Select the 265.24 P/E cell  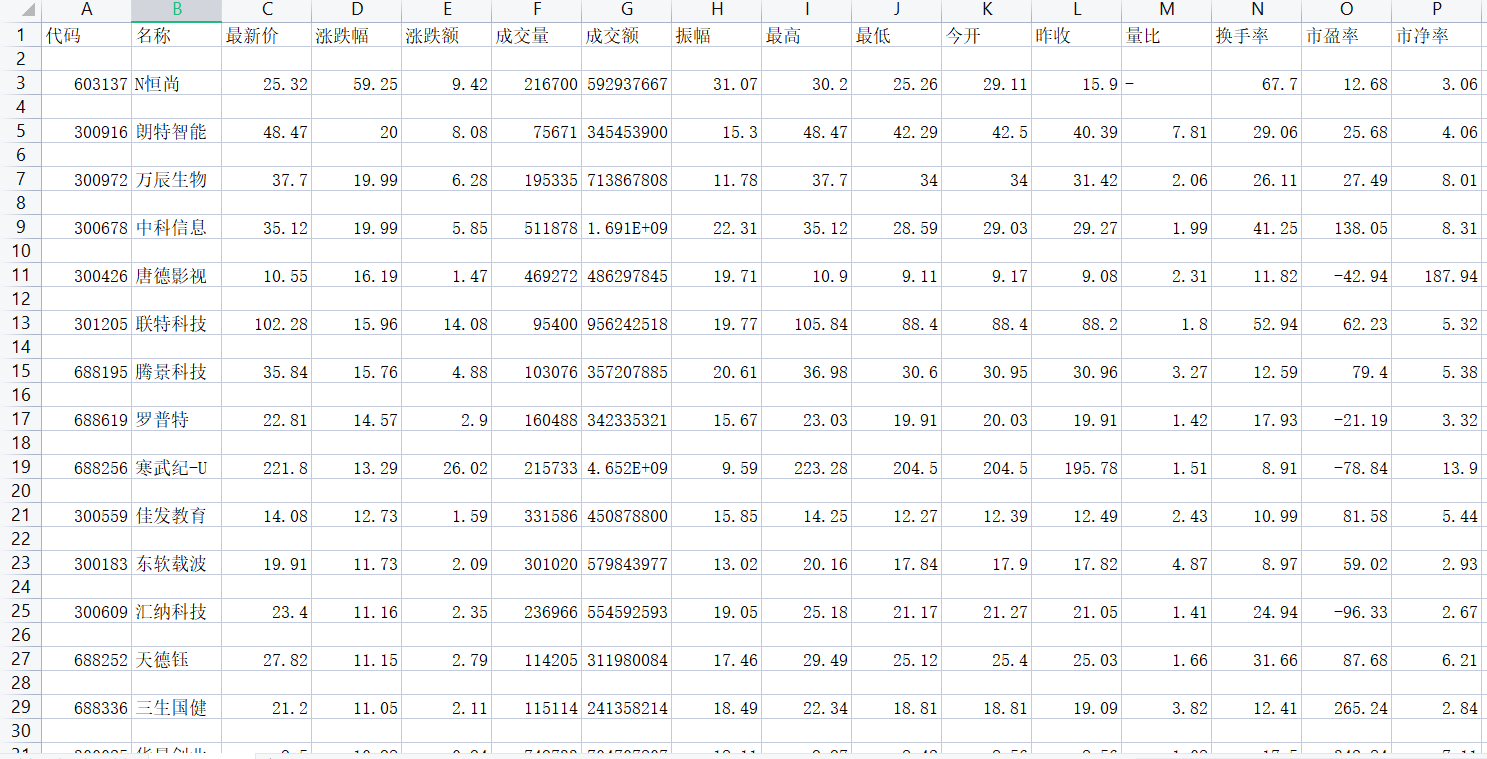pyautogui.click(x=1347, y=707)
